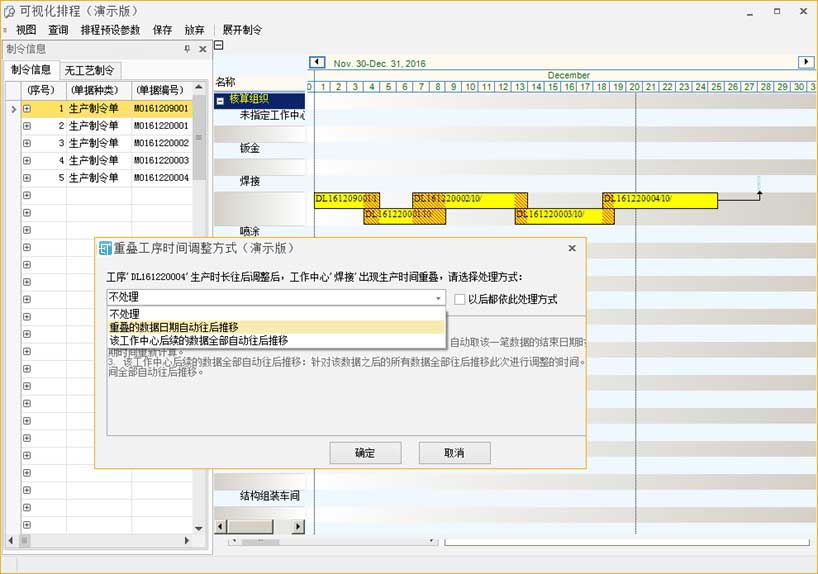This screenshot has width=818, height=574.
Task: Click 放弃 in the toolbar
Action: click(194, 30)
